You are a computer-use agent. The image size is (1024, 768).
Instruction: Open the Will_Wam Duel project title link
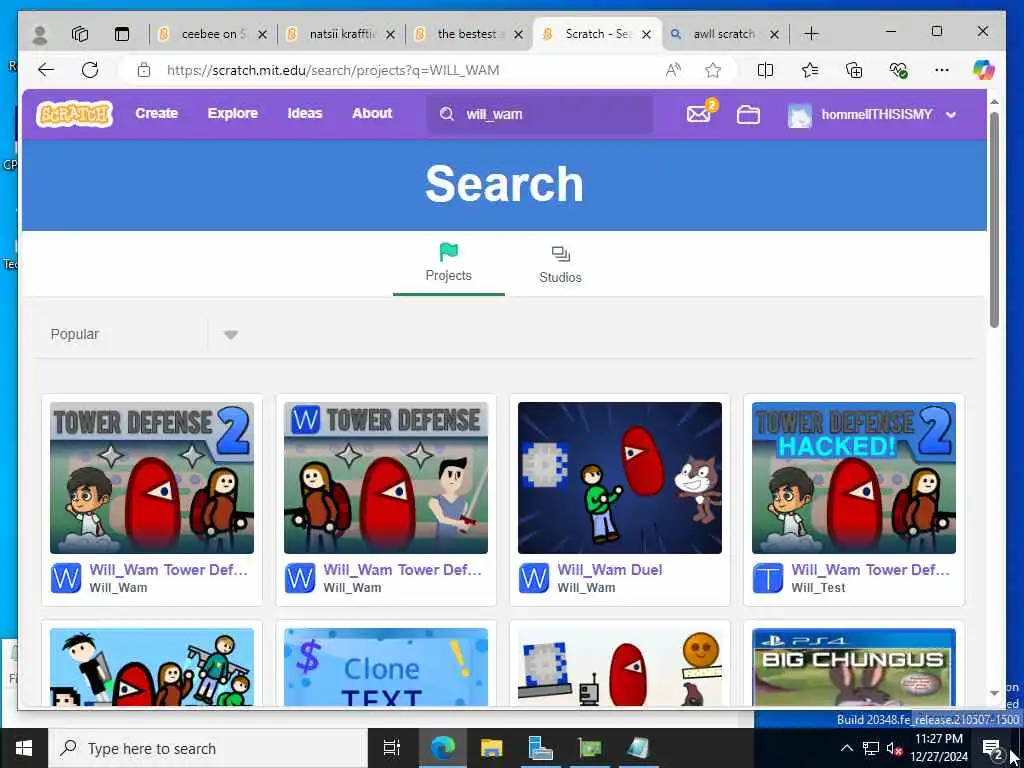coord(609,569)
